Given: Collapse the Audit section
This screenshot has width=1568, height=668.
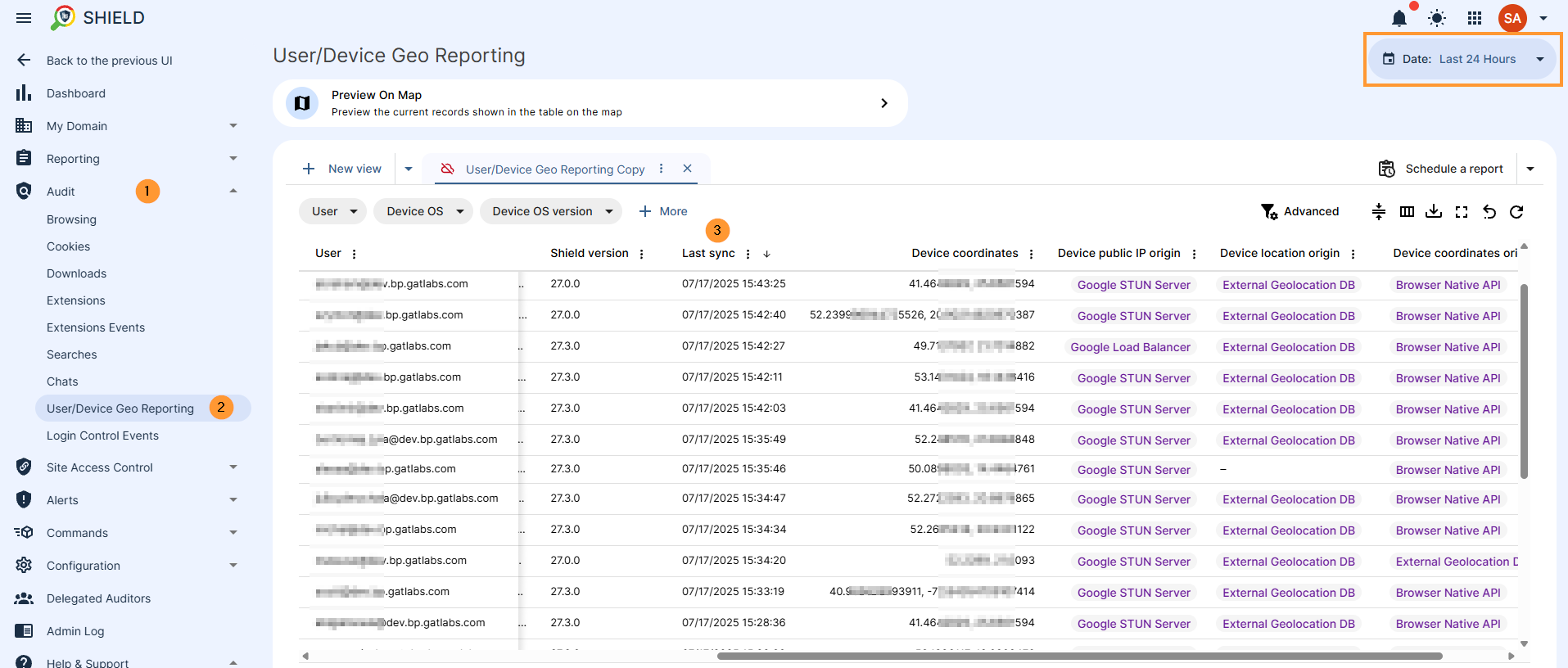Looking at the screenshot, I should coord(233,192).
